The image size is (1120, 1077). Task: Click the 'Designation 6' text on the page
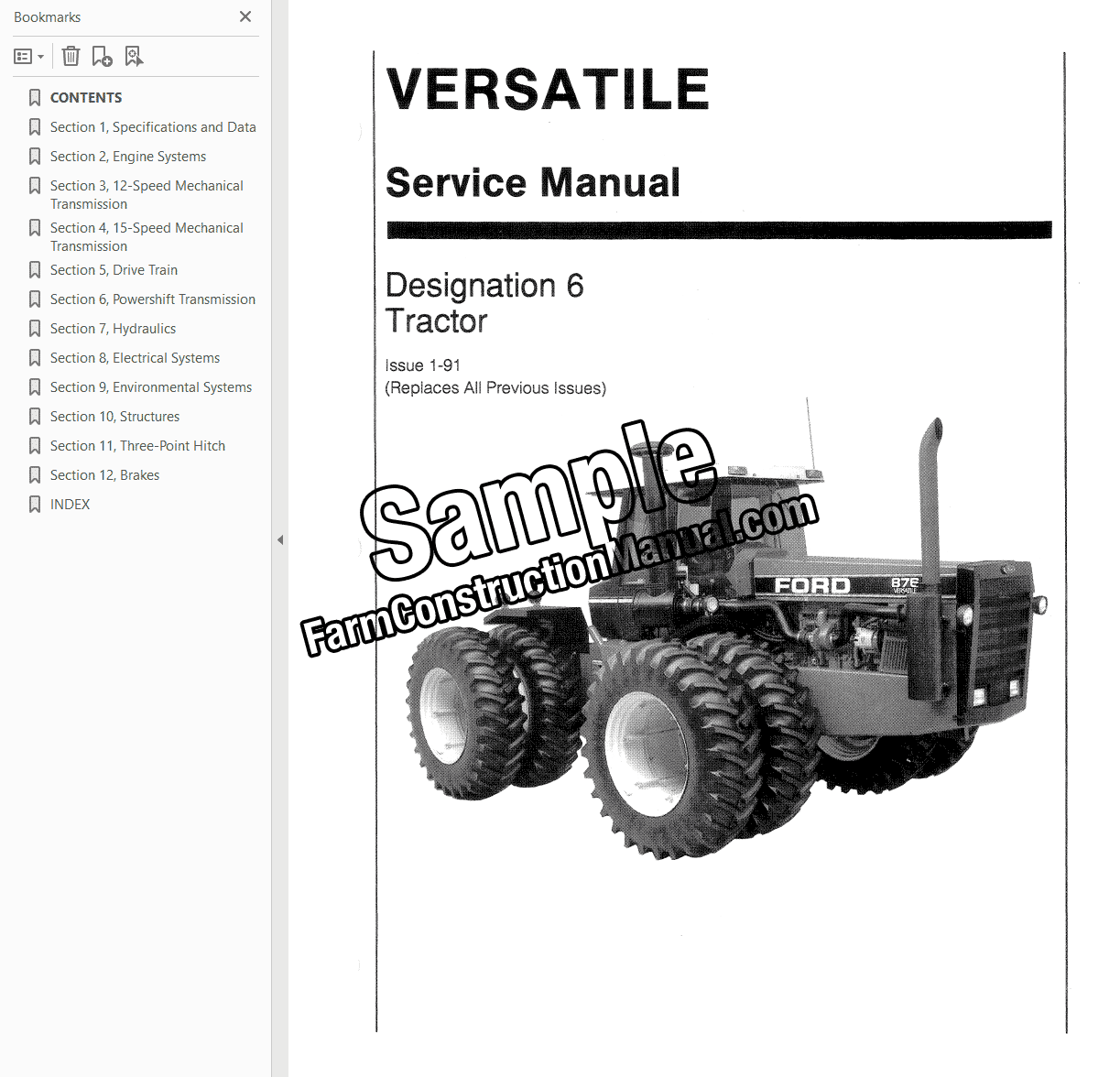484,286
